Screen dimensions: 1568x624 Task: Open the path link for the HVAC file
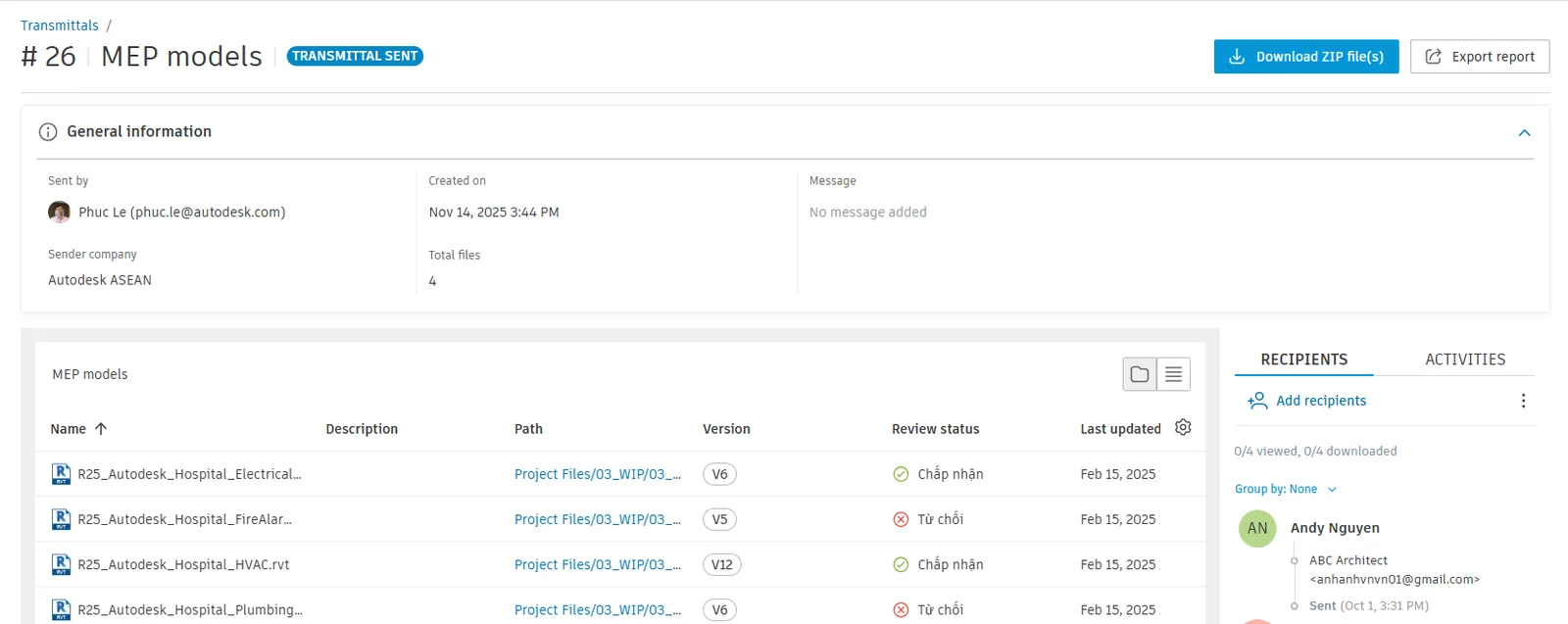(598, 564)
